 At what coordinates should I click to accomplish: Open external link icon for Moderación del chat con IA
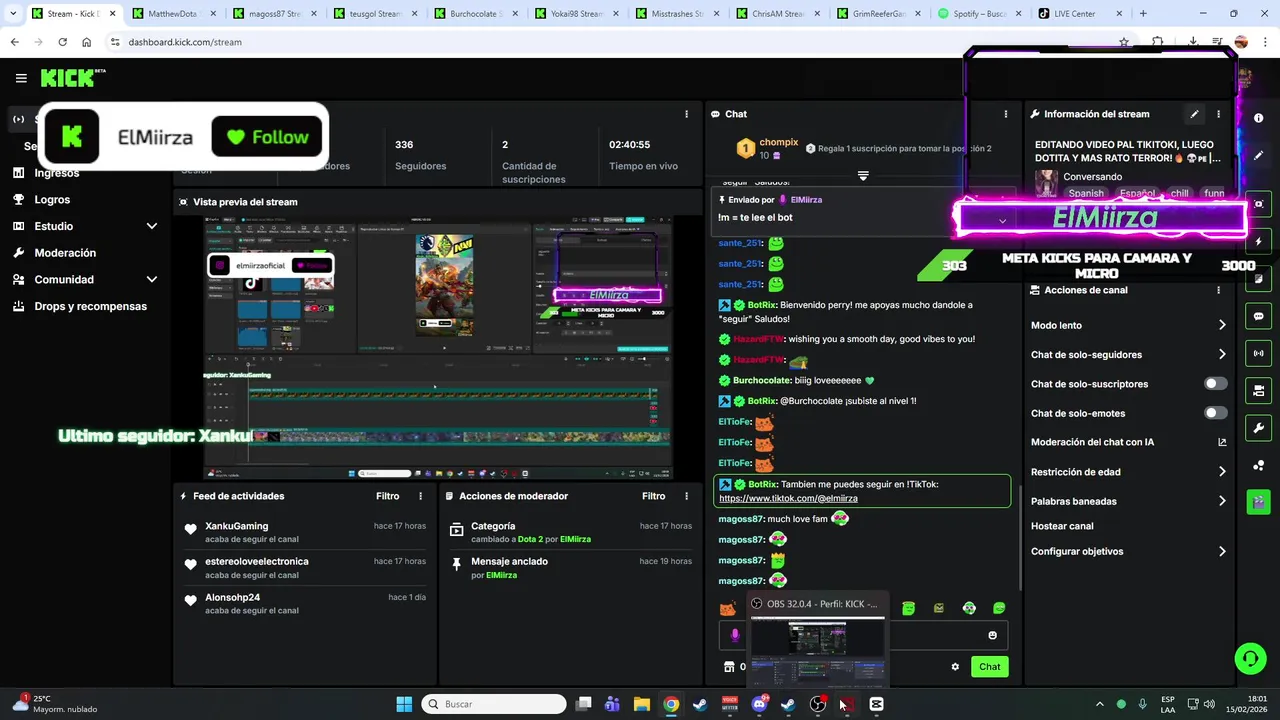[1222, 442]
